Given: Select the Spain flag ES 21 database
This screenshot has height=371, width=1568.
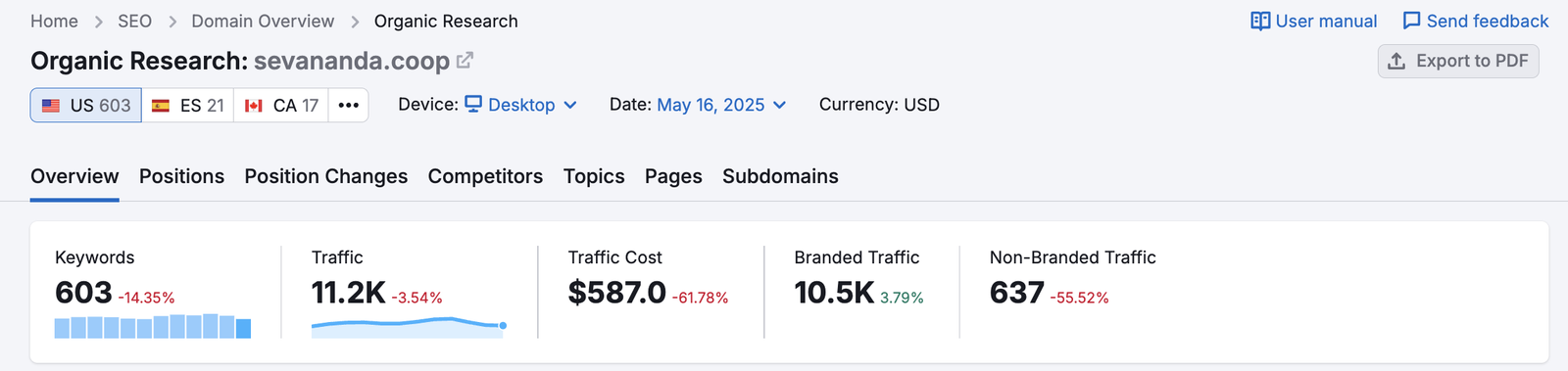Looking at the screenshot, I should (x=188, y=105).
